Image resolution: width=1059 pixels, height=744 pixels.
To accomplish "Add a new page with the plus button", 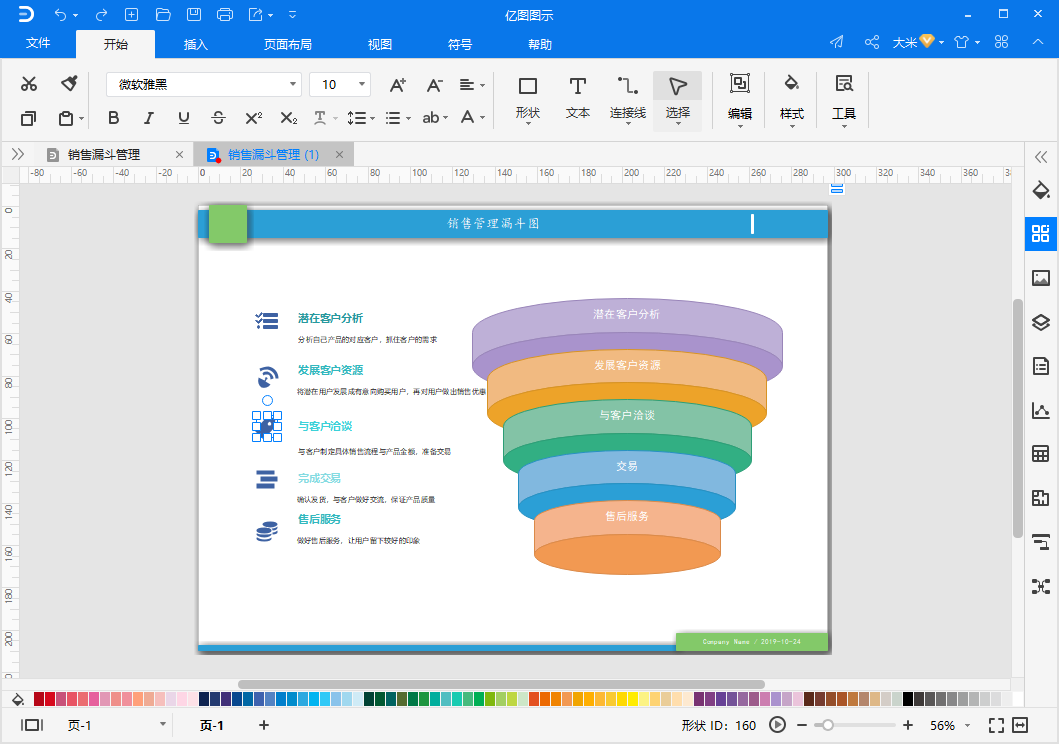I will [x=264, y=725].
